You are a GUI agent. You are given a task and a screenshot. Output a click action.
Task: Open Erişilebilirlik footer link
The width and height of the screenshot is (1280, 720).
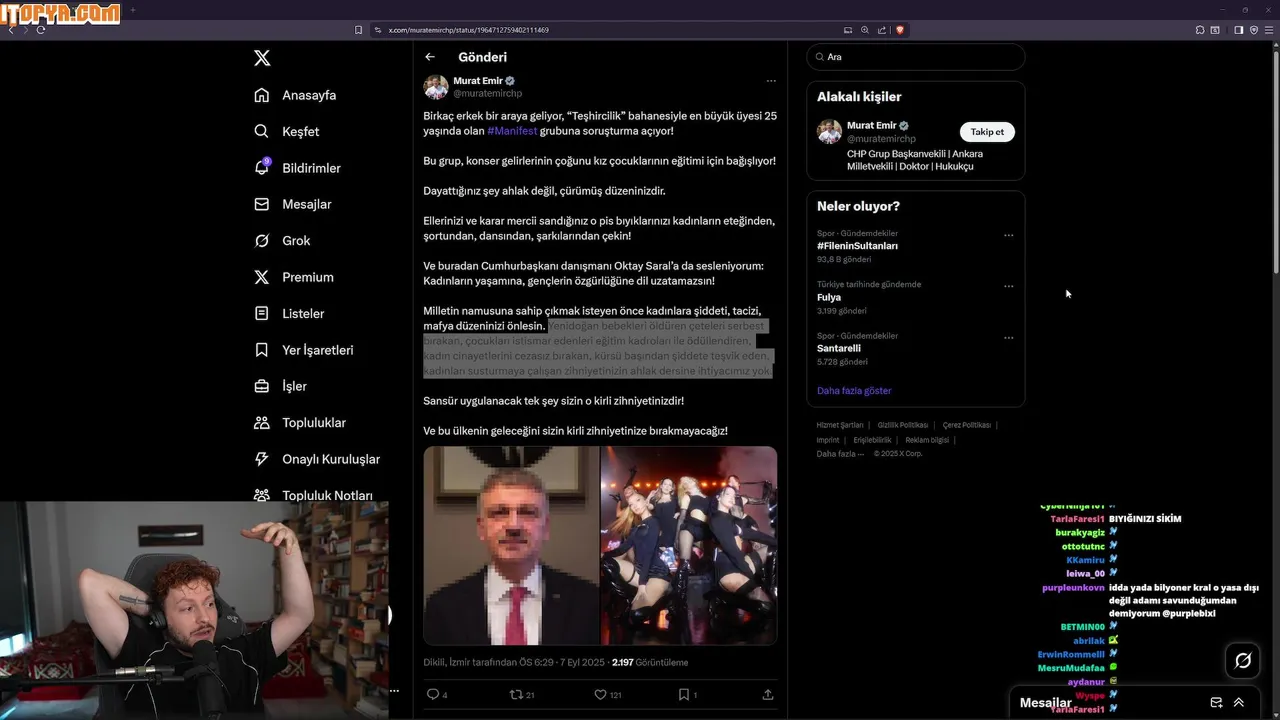pyautogui.click(x=872, y=440)
